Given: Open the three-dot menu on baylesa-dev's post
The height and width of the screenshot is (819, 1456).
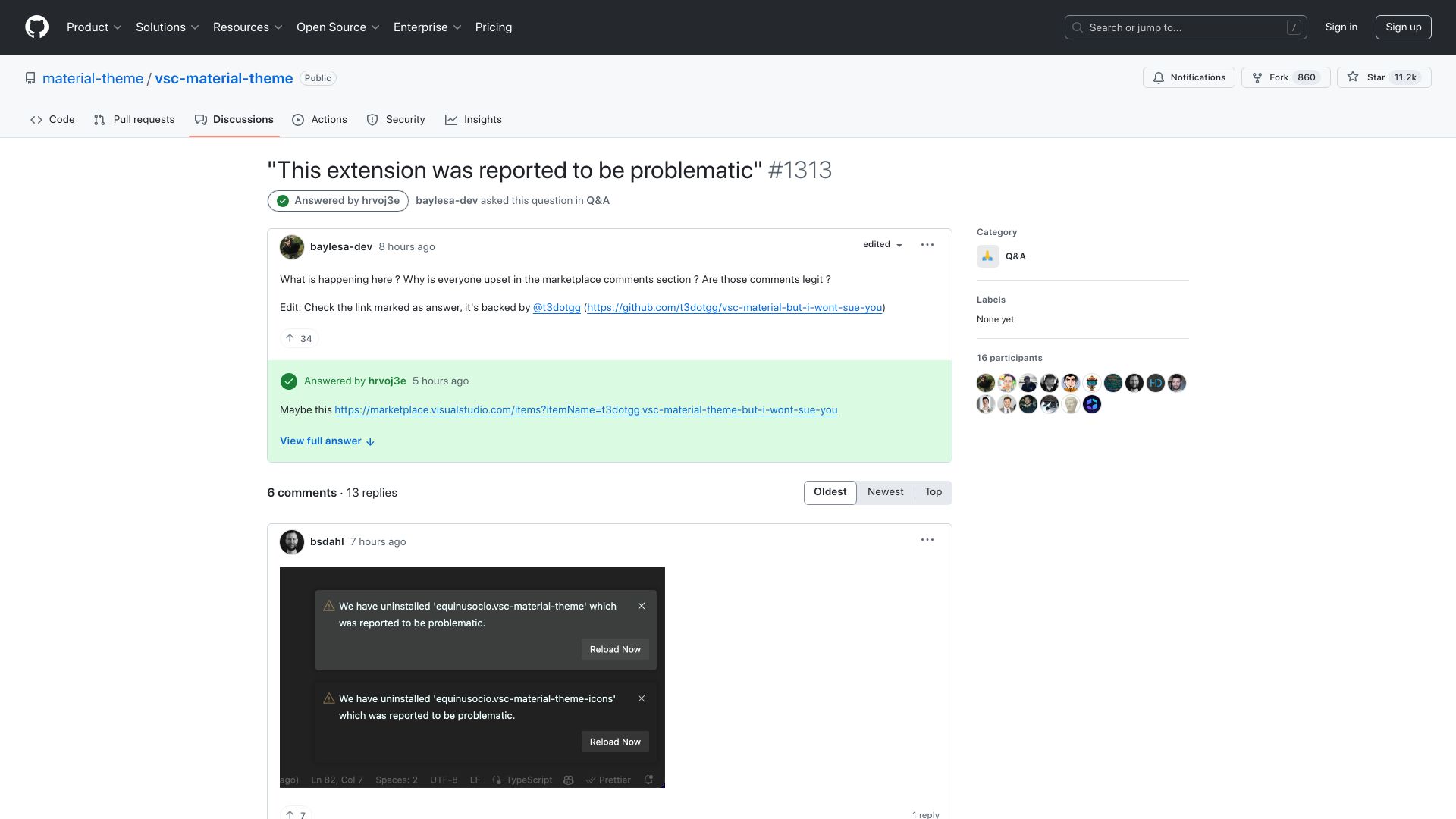Looking at the screenshot, I should click(927, 245).
